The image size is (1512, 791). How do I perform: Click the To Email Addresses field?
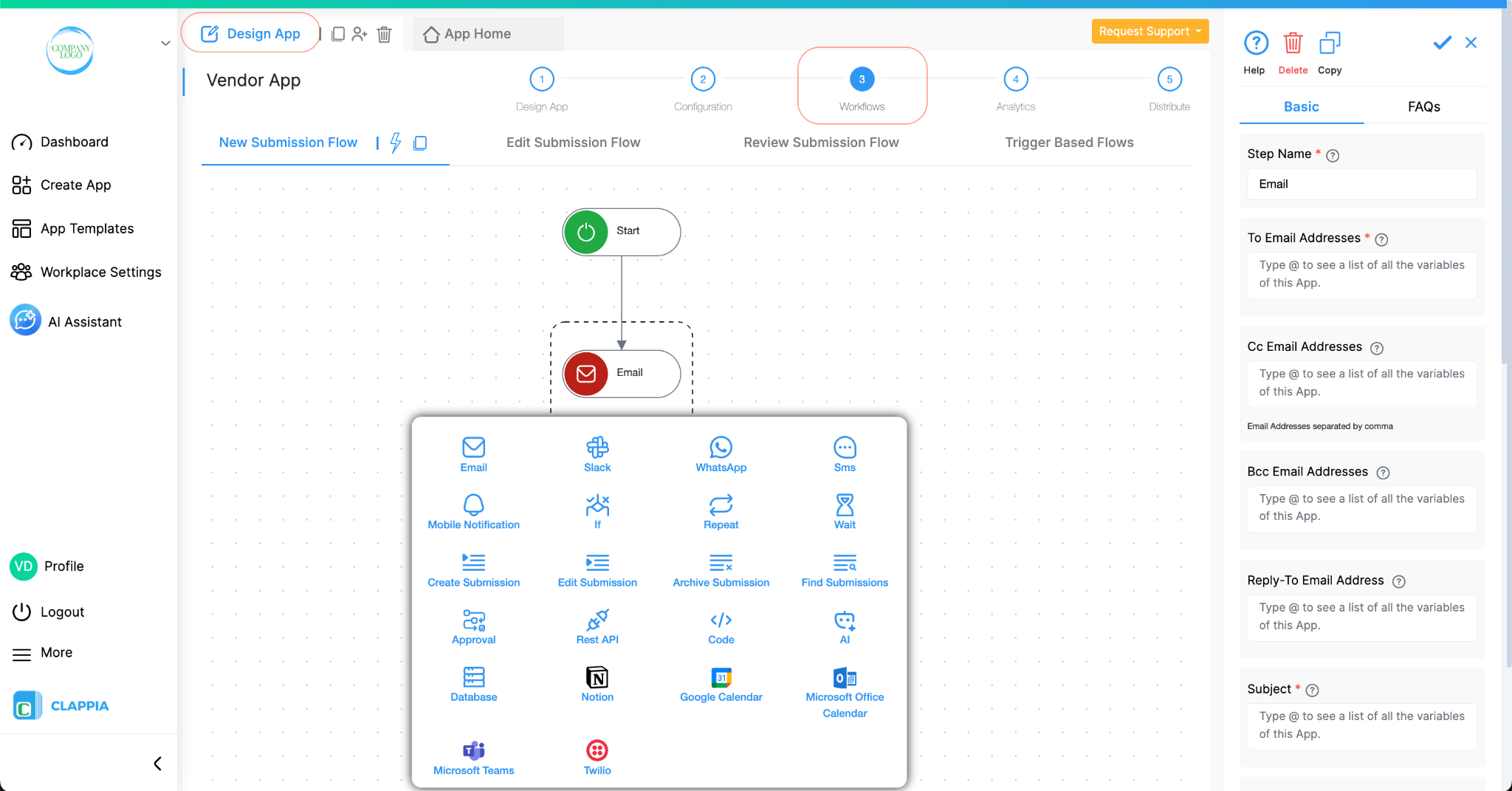pos(1361,274)
